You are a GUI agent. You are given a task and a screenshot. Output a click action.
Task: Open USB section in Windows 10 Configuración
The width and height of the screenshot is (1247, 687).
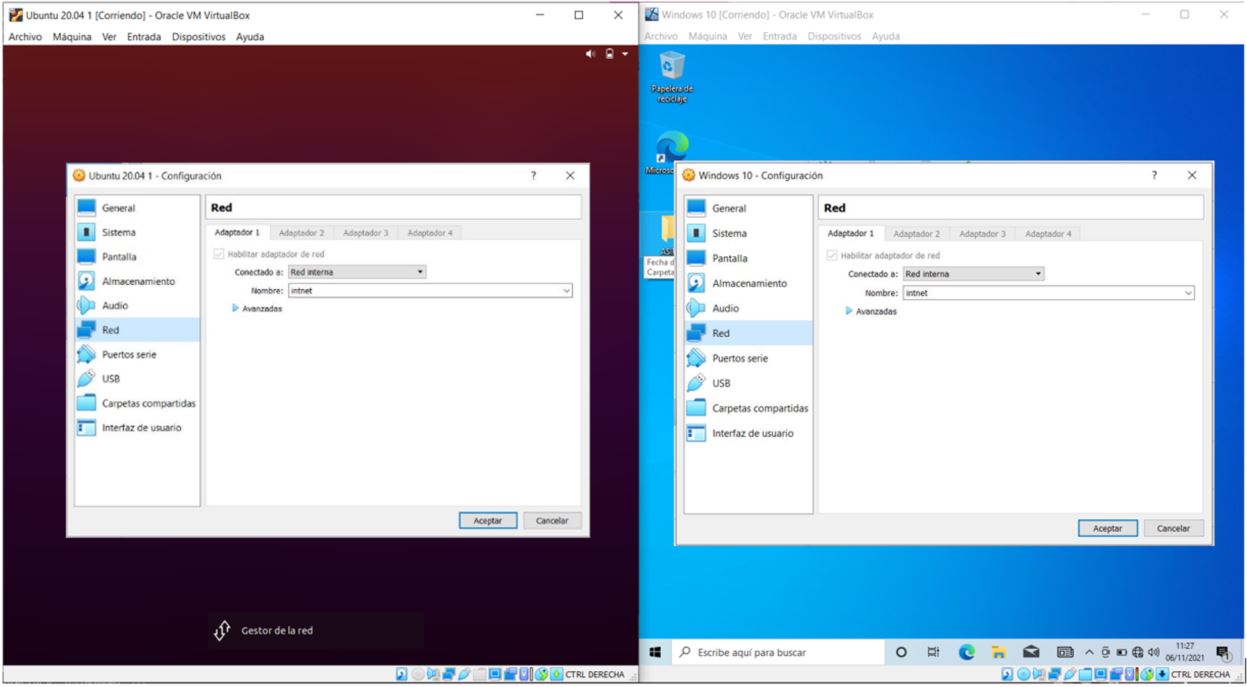[x=748, y=383]
